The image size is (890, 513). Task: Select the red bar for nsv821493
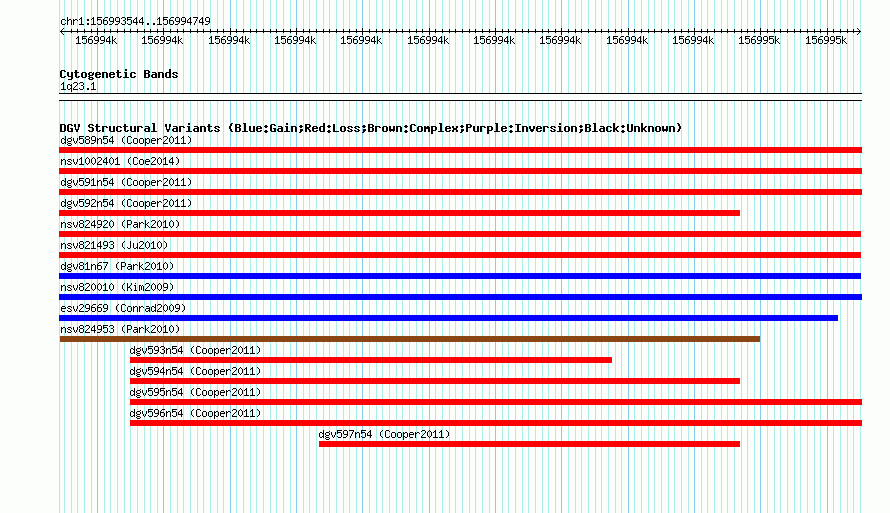[x=460, y=255]
